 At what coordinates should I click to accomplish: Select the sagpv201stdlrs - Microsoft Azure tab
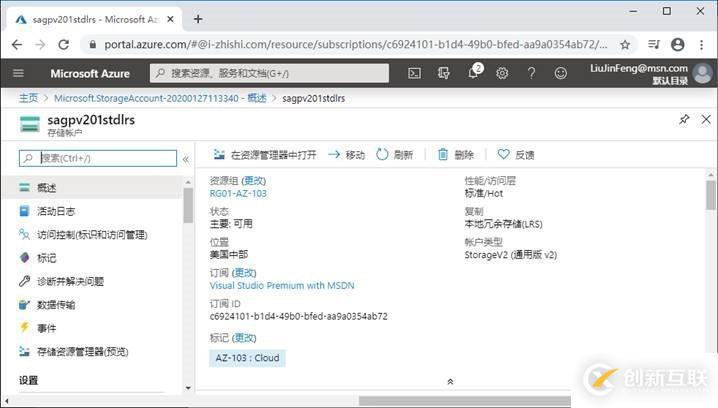click(x=94, y=19)
